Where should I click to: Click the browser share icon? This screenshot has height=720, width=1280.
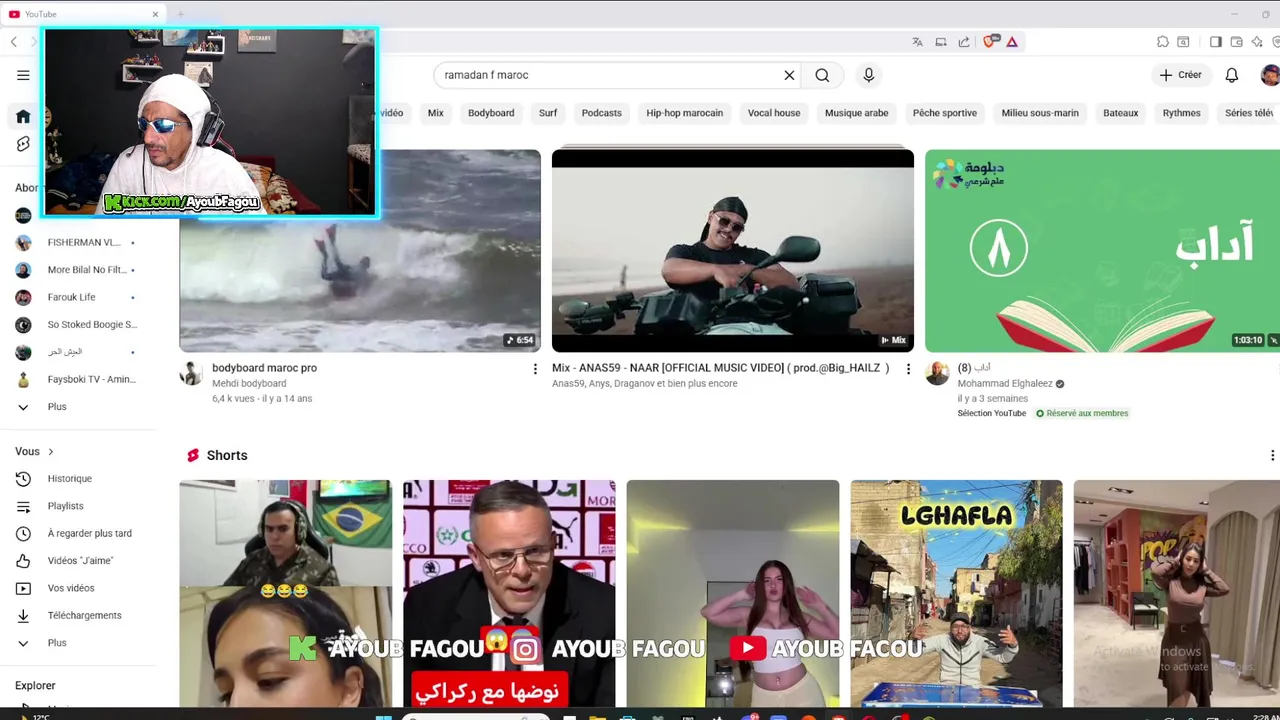click(x=963, y=42)
